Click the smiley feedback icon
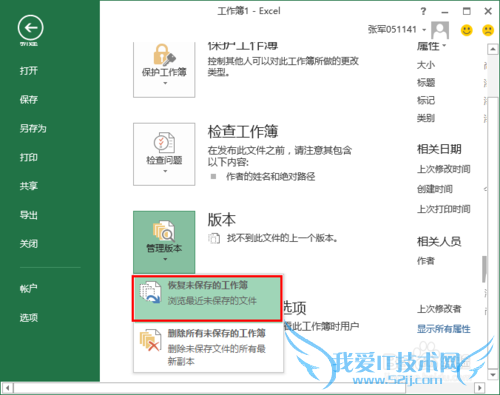The width and height of the screenshot is (500, 395). click(x=467, y=30)
